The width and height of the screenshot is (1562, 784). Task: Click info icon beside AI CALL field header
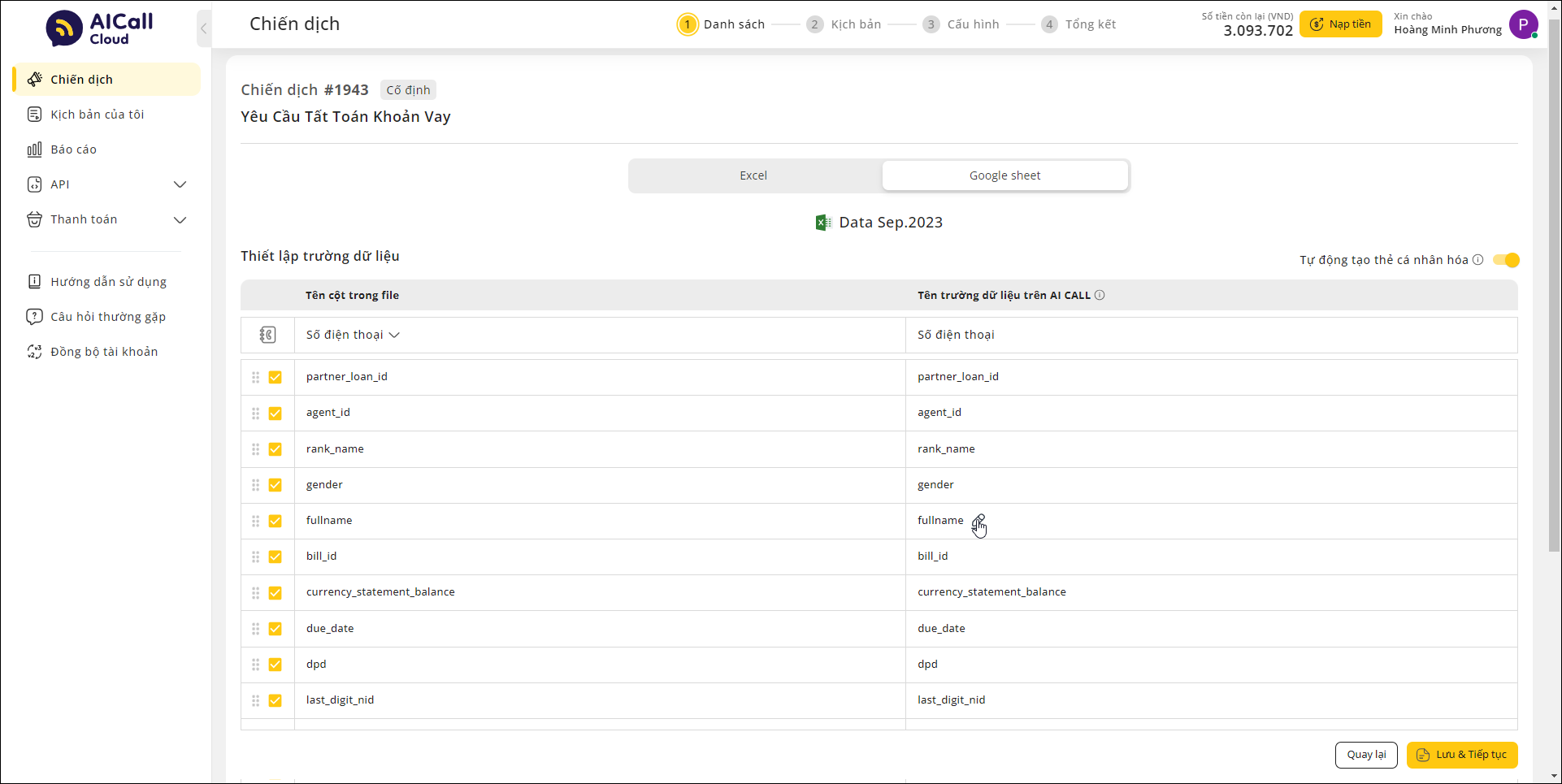[1100, 296]
